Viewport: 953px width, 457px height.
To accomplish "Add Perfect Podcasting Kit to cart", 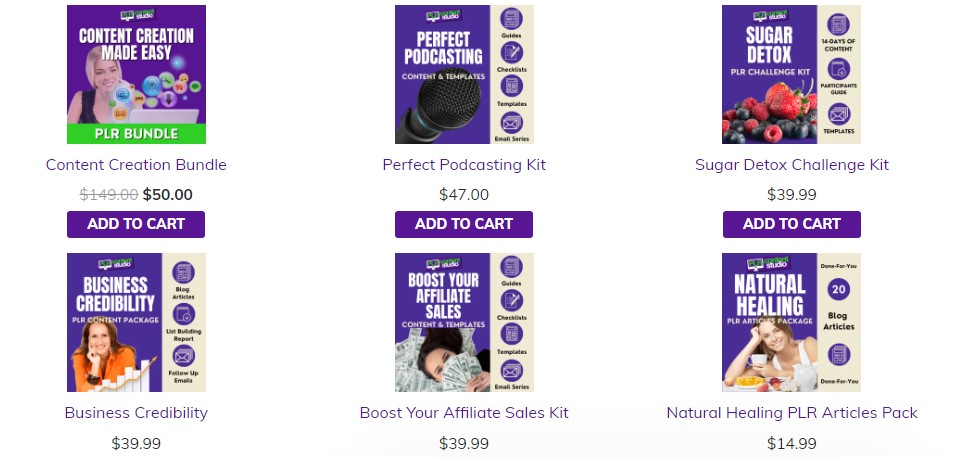I will (x=464, y=224).
